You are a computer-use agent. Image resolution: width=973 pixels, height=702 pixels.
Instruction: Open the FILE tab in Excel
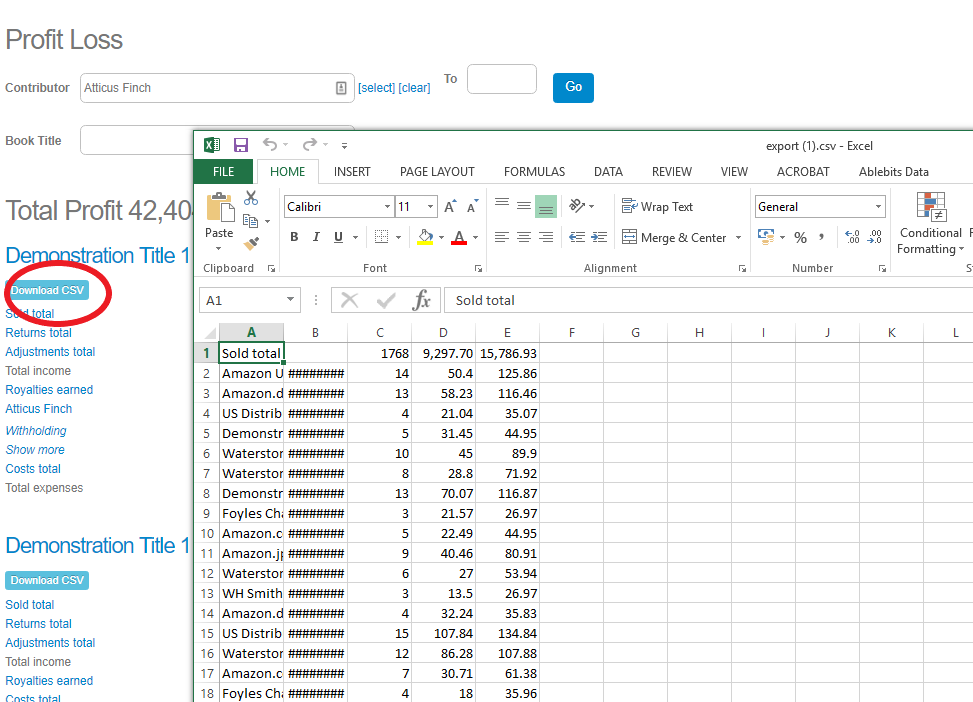tap(223, 171)
